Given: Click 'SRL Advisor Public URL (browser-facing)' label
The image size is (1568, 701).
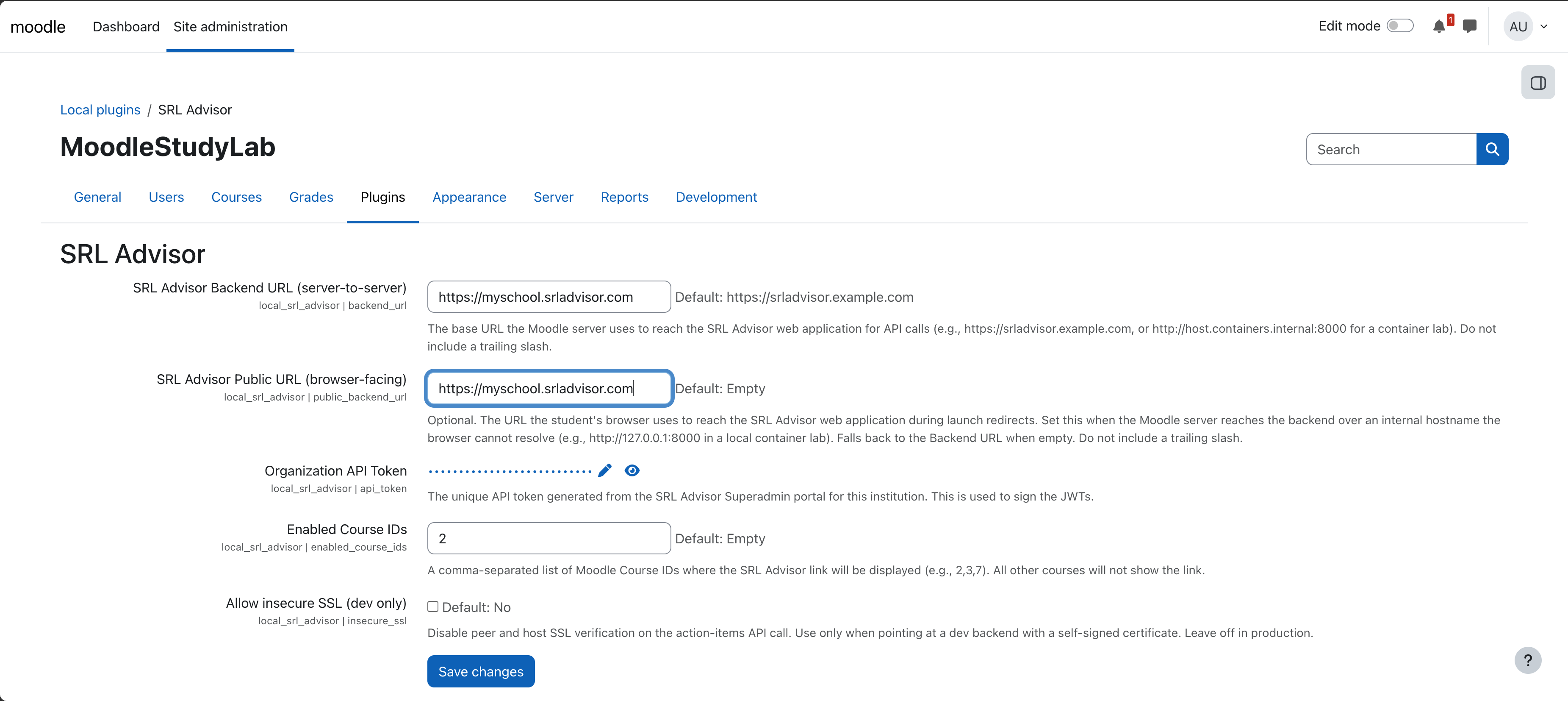Looking at the screenshot, I should 281,379.
